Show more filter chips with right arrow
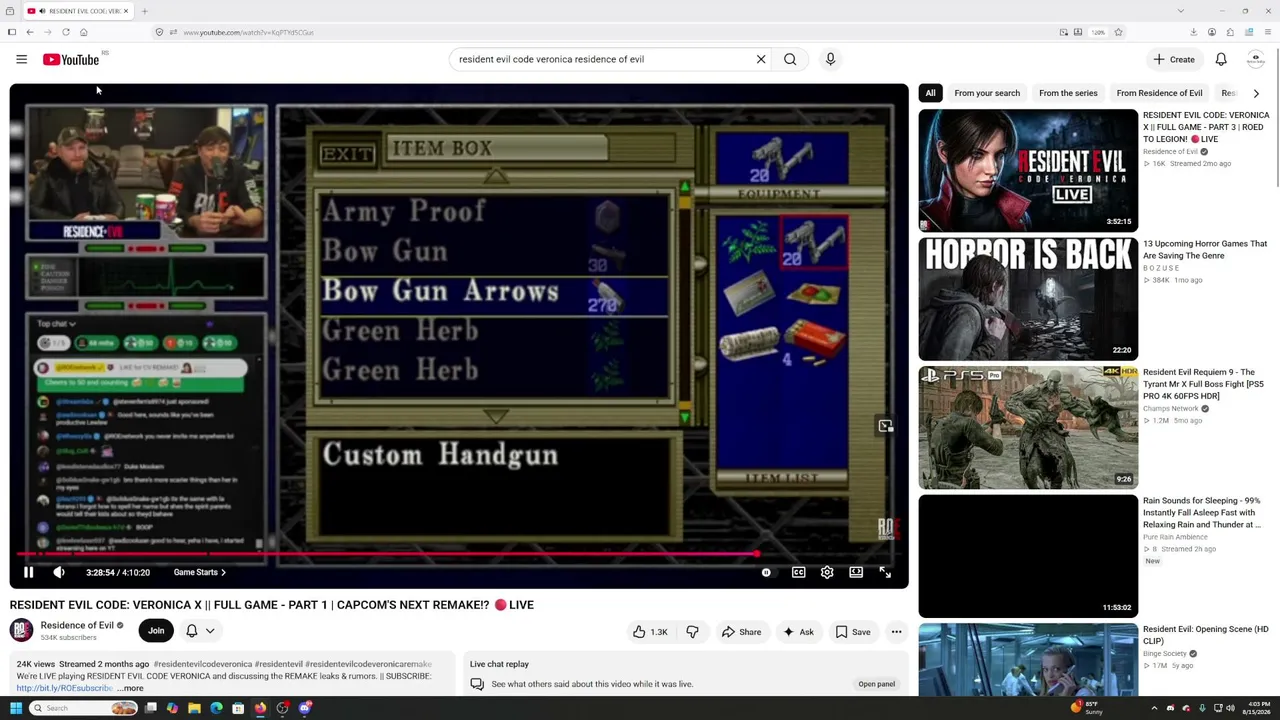The image size is (1280, 720). tap(1256, 93)
